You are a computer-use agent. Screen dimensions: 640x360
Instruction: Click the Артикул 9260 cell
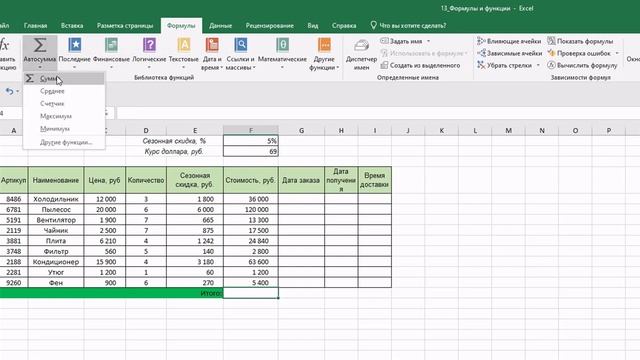click(x=14, y=283)
